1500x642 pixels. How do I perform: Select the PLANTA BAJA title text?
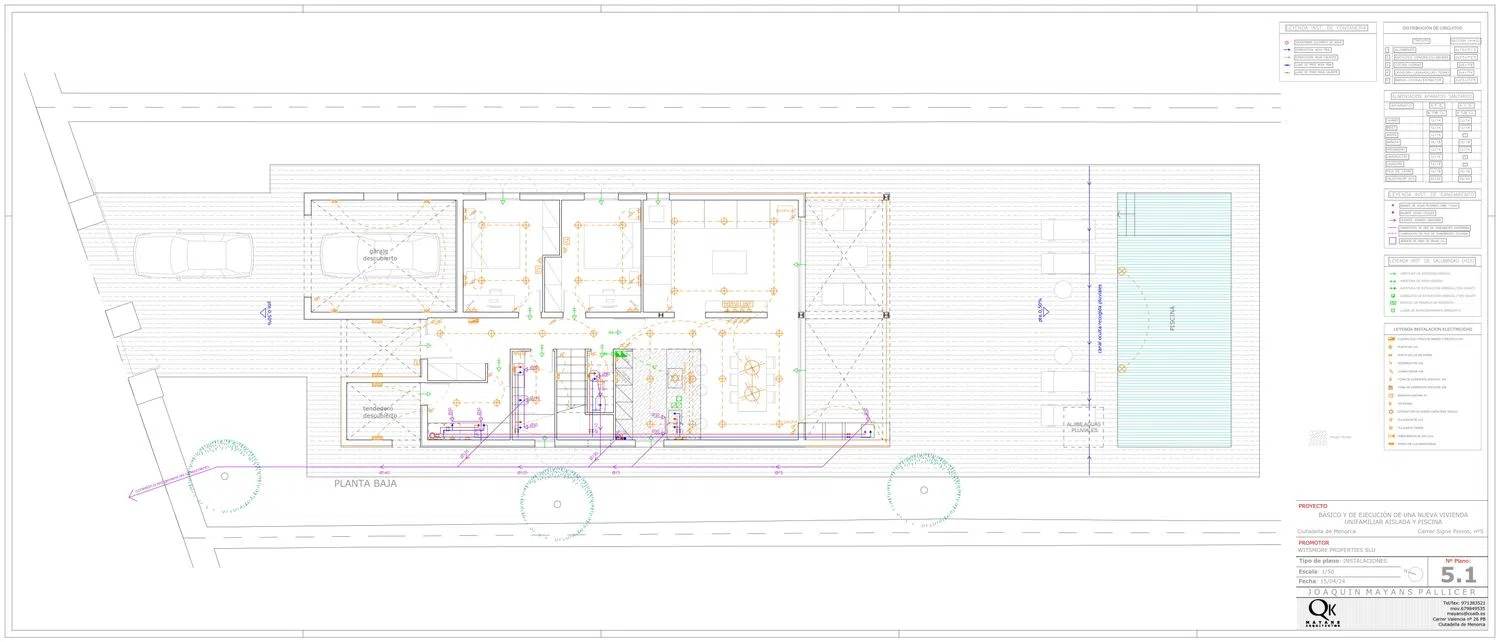[365, 483]
